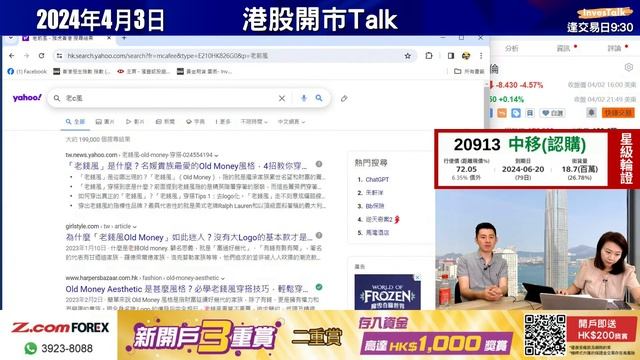The width and height of the screenshot is (640, 360).
Task: Click the orange quick-trade button
Action: point(618,113)
